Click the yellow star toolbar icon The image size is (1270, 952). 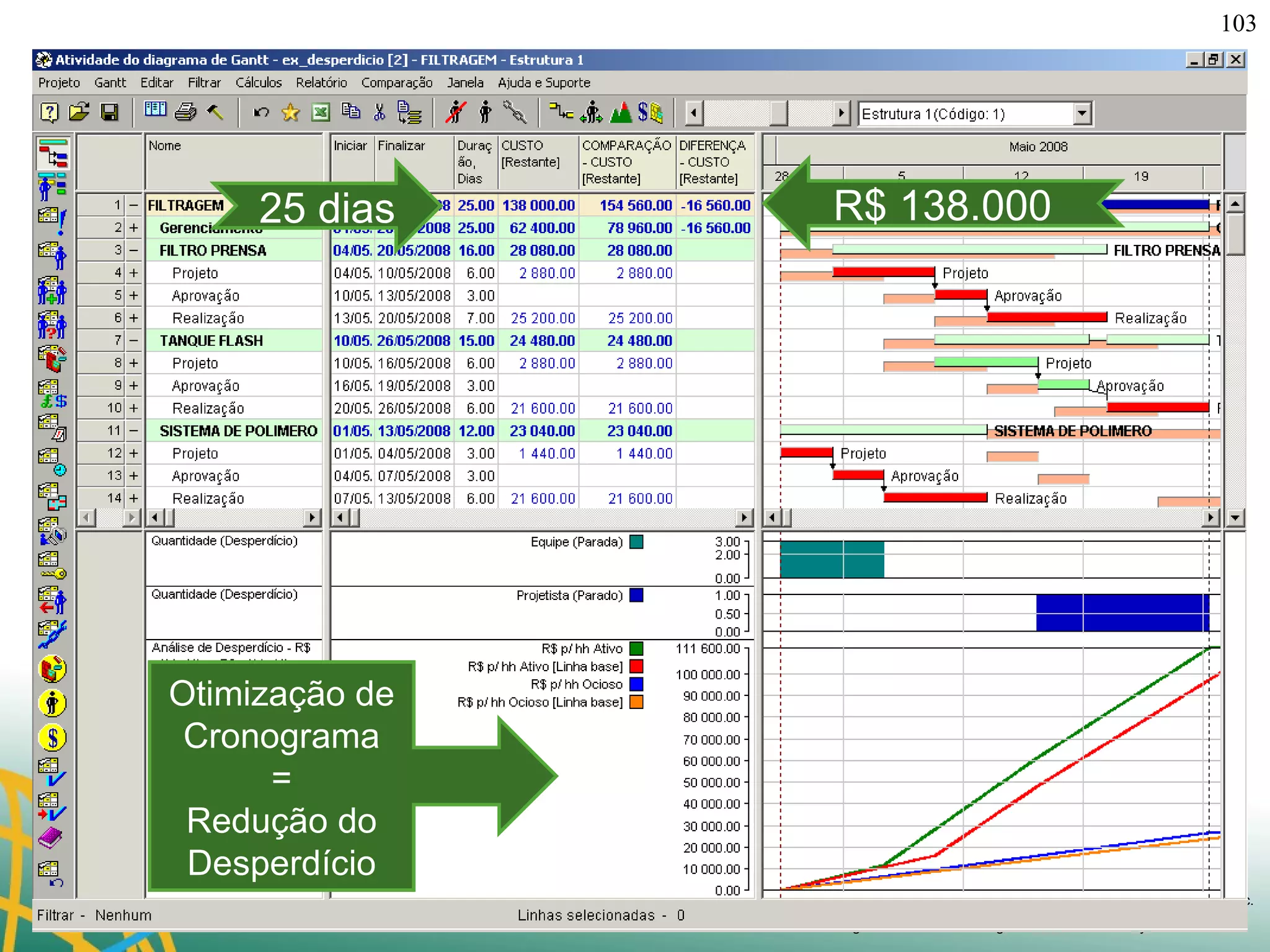coord(290,112)
